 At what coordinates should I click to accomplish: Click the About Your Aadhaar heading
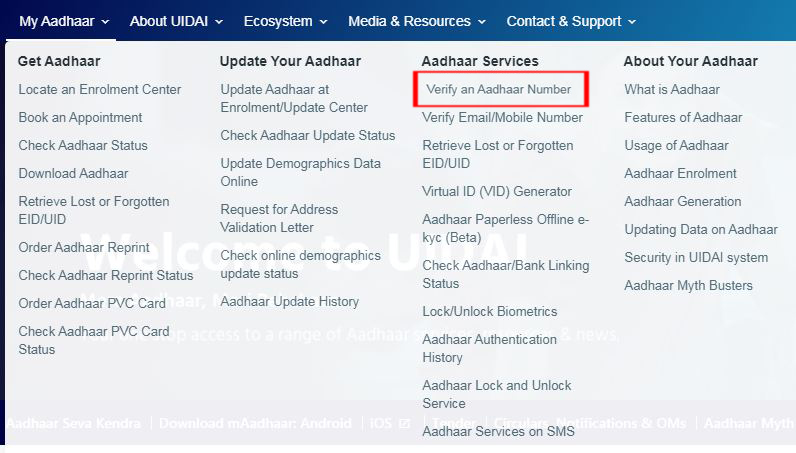click(690, 61)
